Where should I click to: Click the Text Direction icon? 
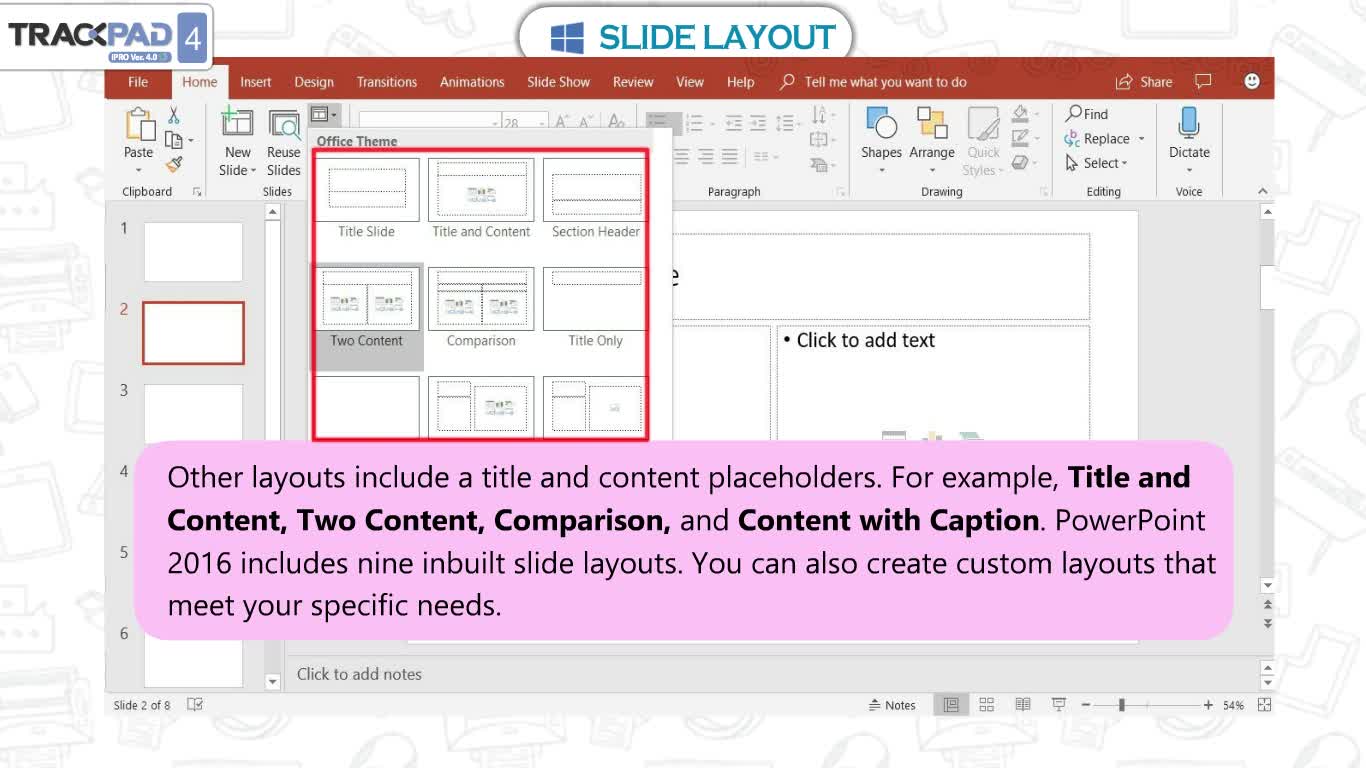click(820, 115)
